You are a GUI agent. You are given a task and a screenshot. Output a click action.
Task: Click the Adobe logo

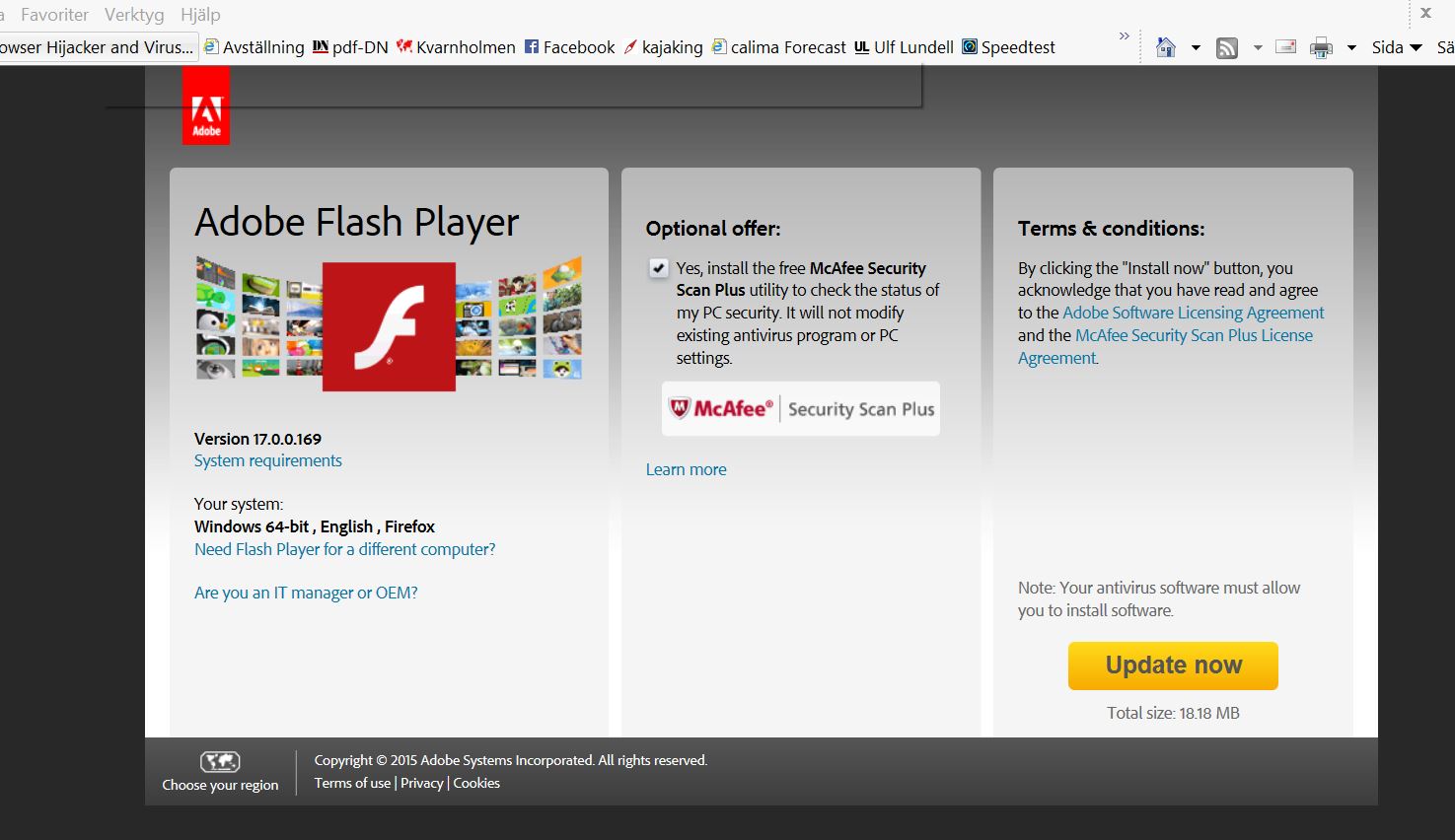205,105
